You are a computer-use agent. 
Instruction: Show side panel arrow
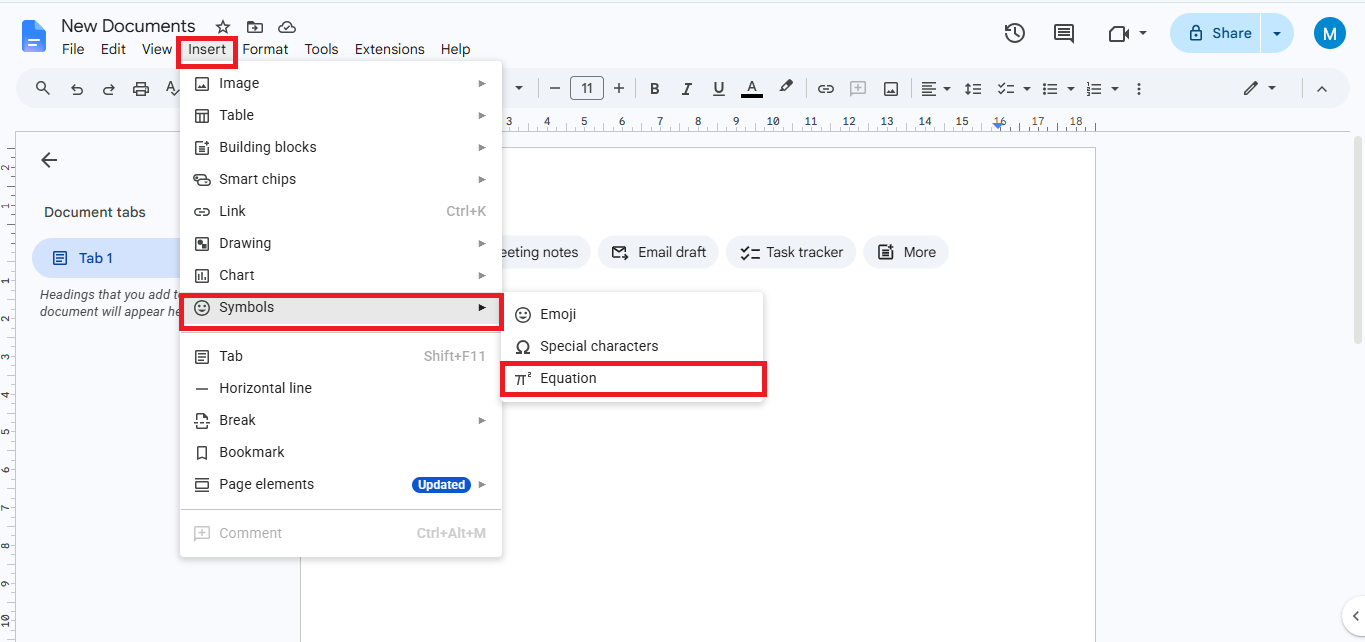1354,616
